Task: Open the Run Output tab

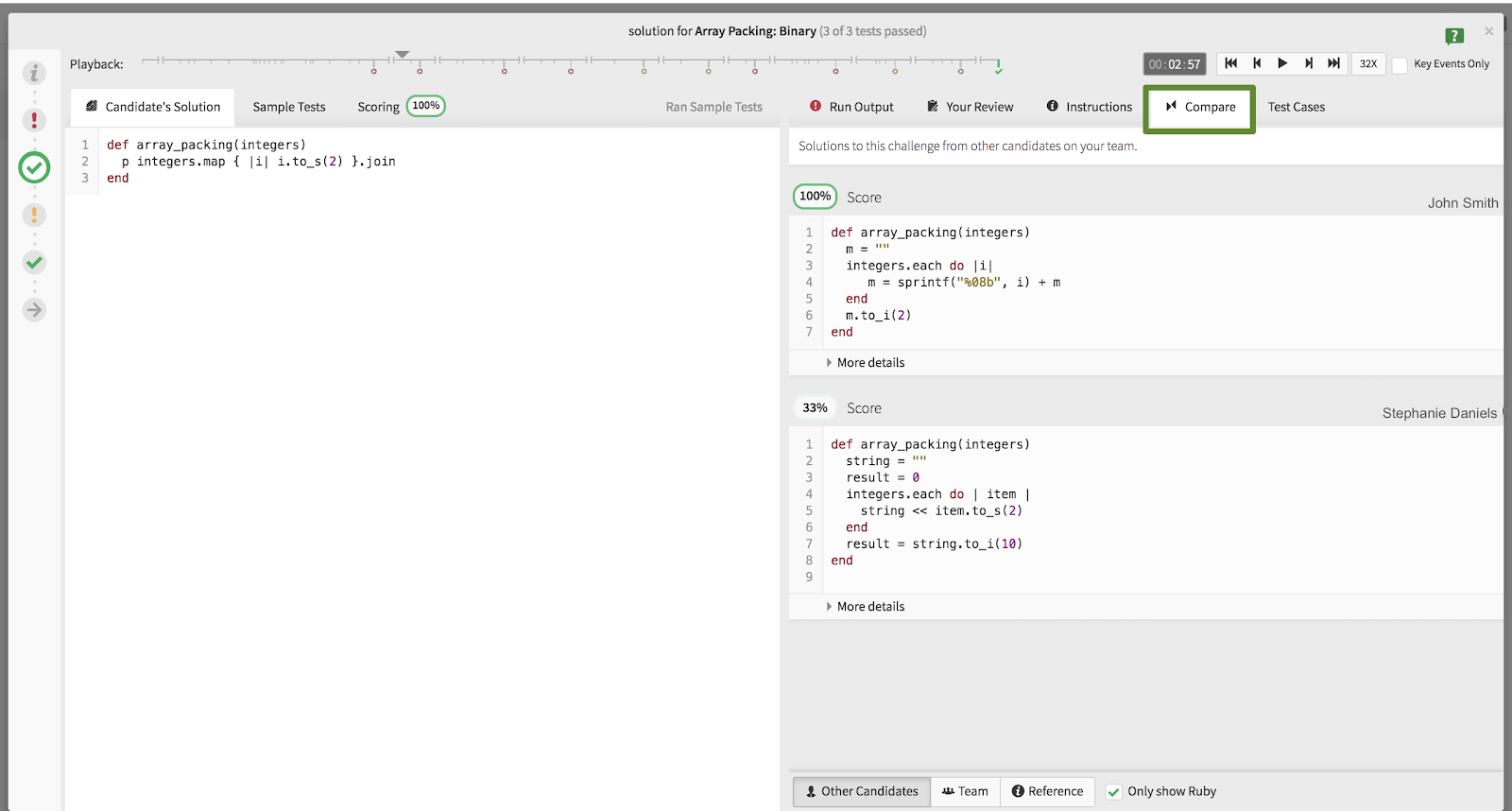Action: pos(851,107)
